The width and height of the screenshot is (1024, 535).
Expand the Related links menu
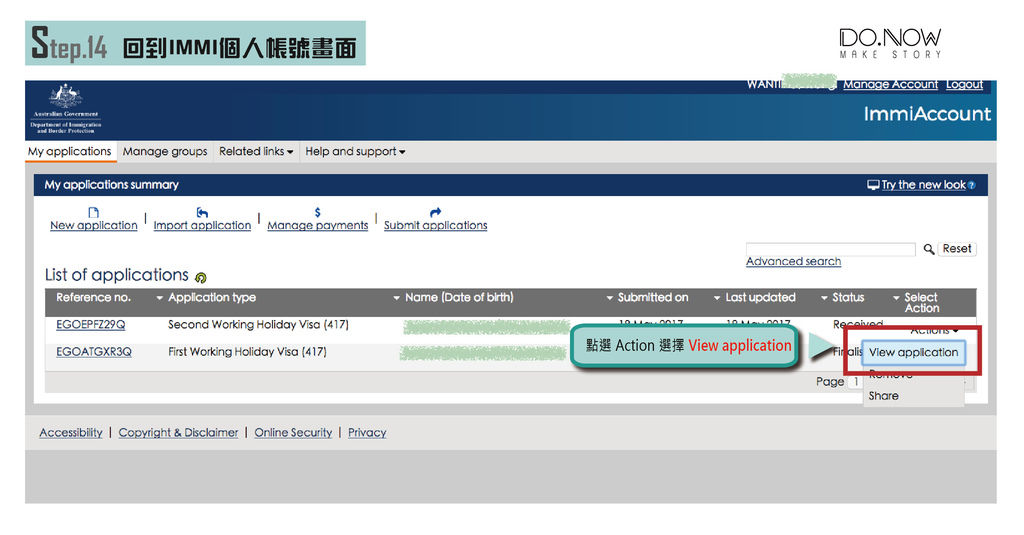pyautogui.click(x=256, y=152)
